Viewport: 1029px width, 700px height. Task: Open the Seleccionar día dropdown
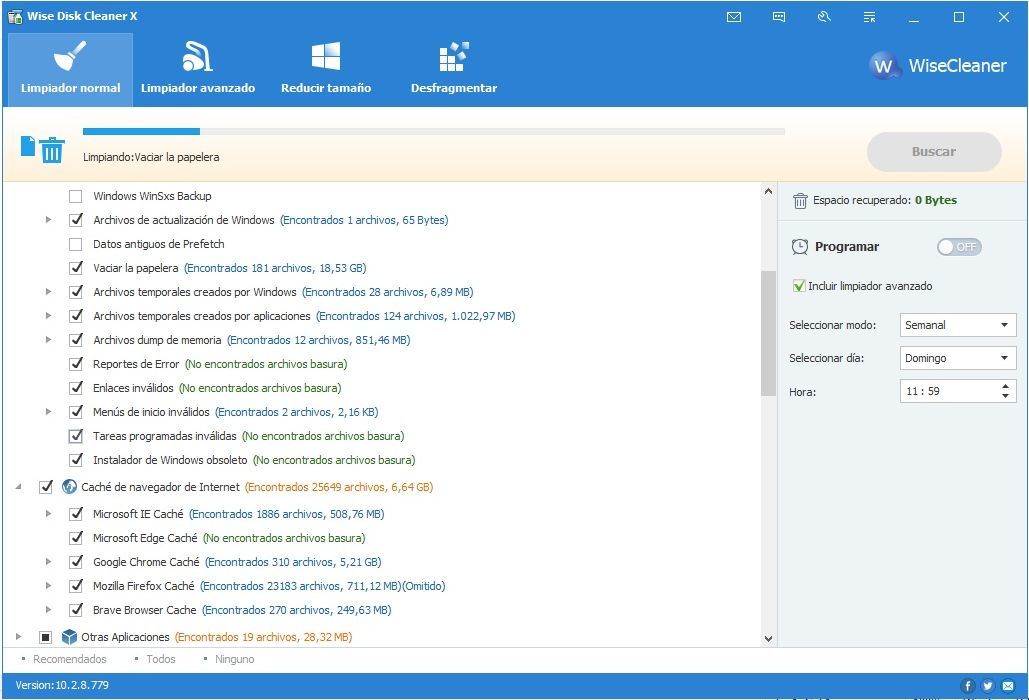coord(957,358)
